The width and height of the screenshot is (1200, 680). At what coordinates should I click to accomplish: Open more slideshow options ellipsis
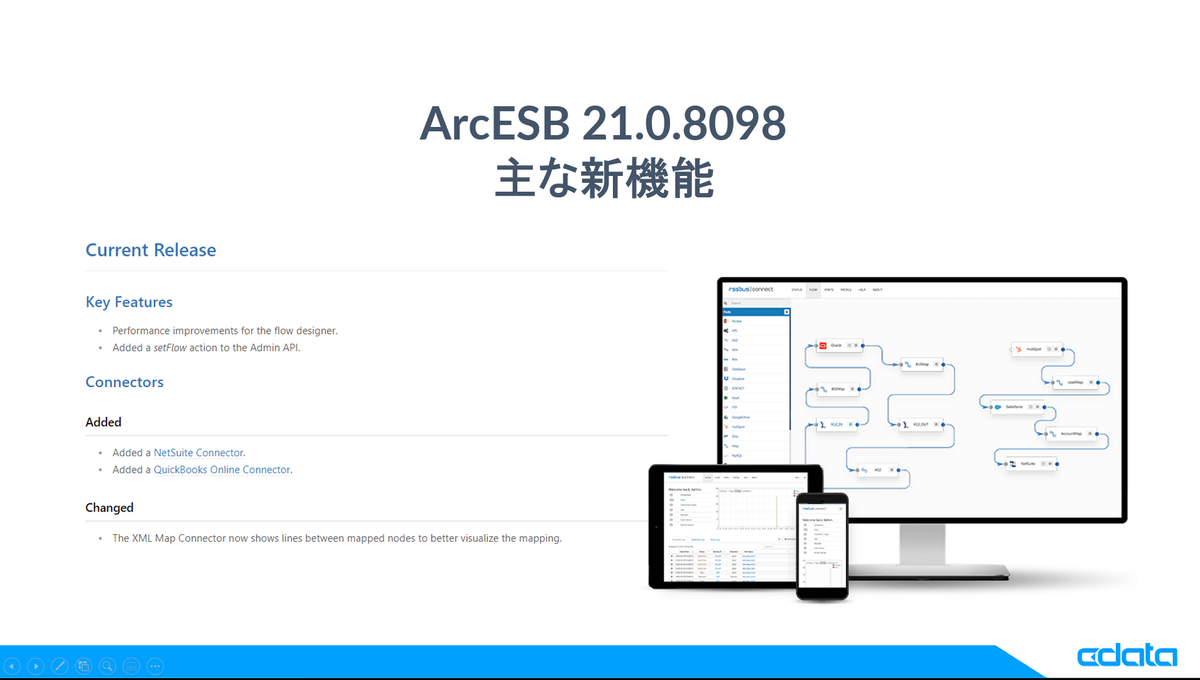tap(155, 665)
